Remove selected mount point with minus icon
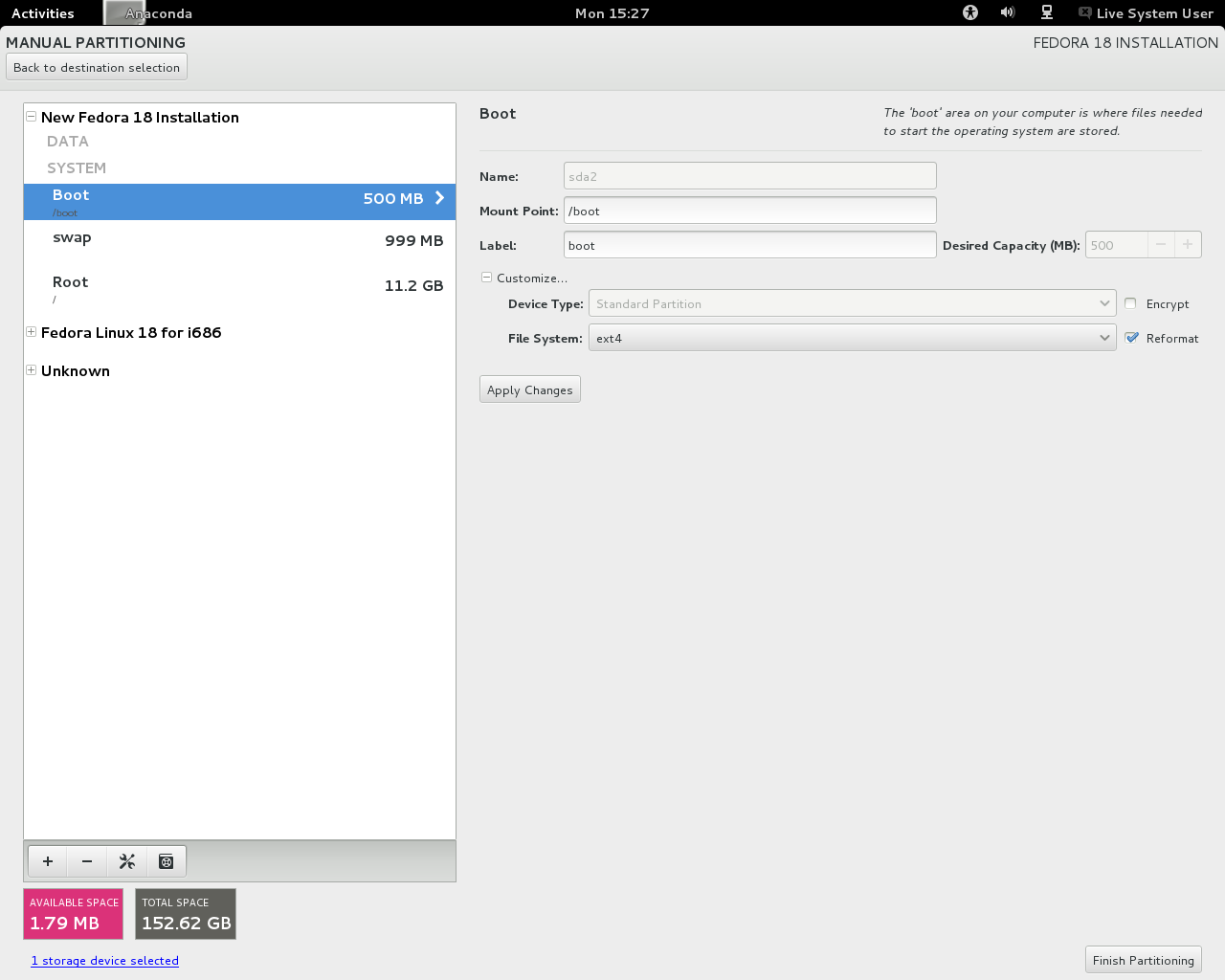Screen dimensions: 1225x980 87,861
